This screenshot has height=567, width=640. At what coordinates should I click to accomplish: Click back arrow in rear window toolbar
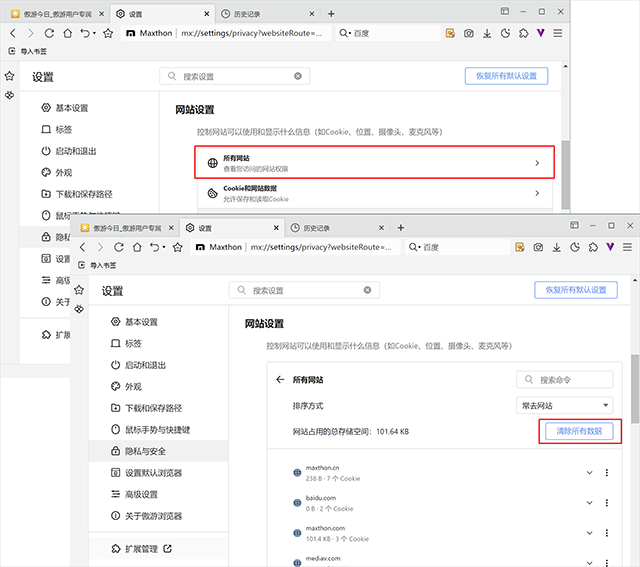tap(13, 33)
